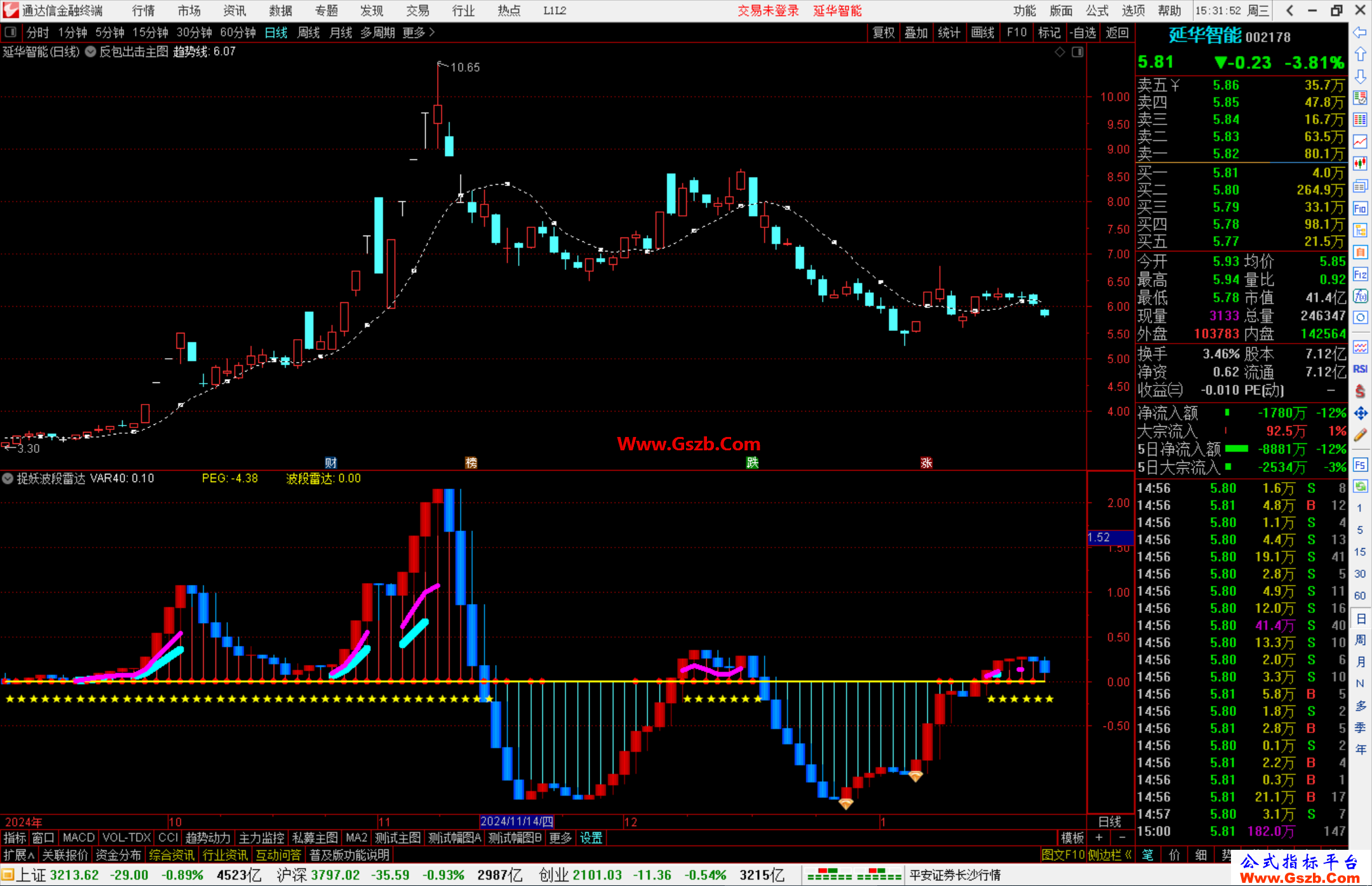Click the wavy lines indicator sidebar icon

pyautogui.click(x=1360, y=347)
